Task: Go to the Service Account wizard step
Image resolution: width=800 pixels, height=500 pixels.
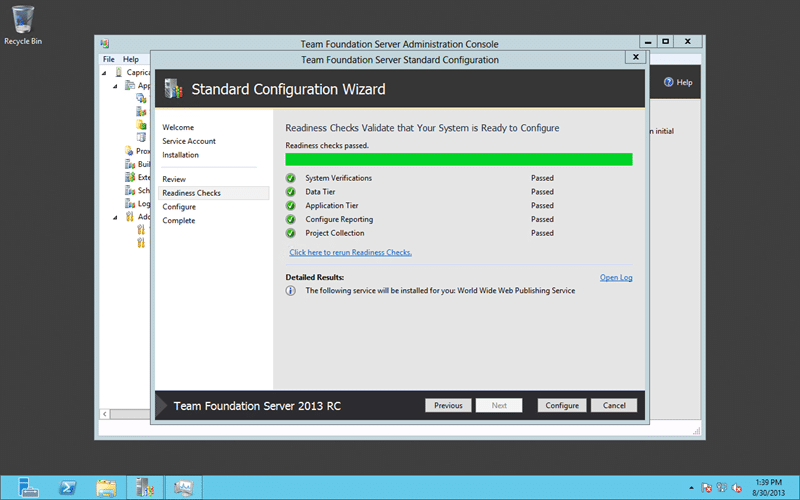Action: pos(189,141)
